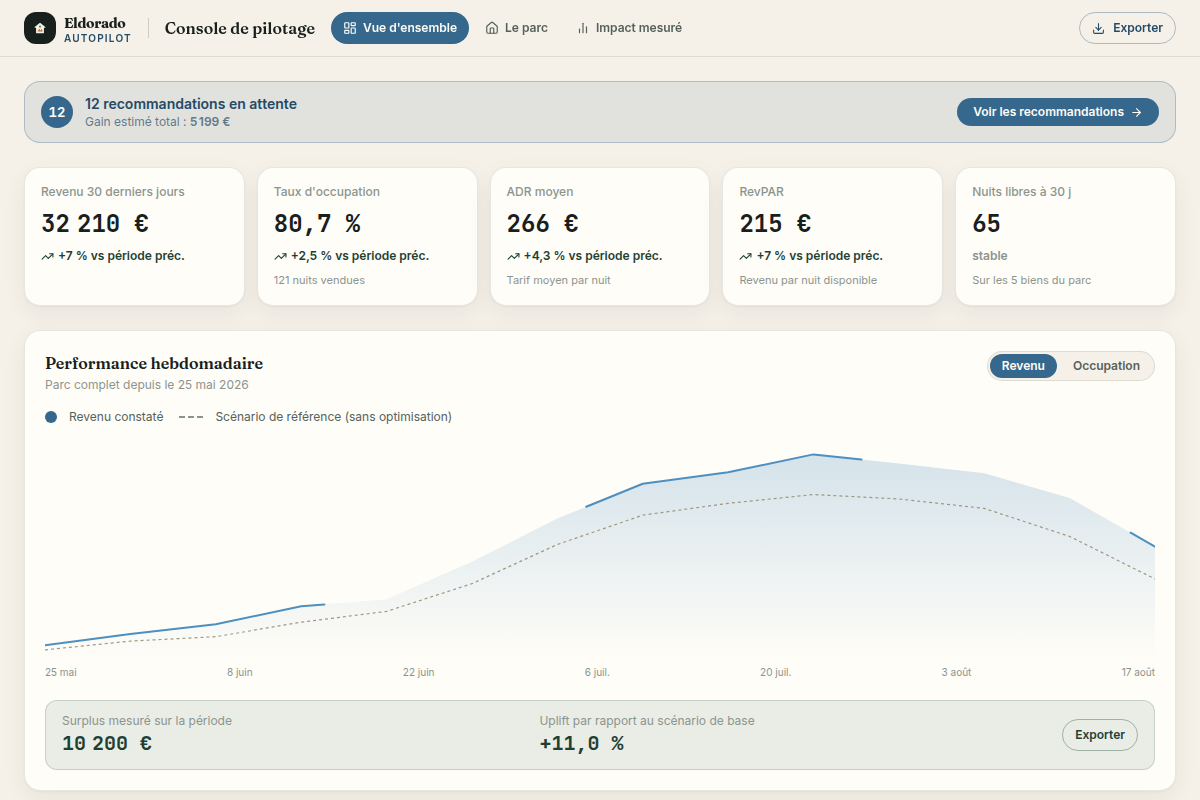Click trend arrow icon under Revenu 30 derniers jours
The image size is (1200, 800).
click(47, 256)
